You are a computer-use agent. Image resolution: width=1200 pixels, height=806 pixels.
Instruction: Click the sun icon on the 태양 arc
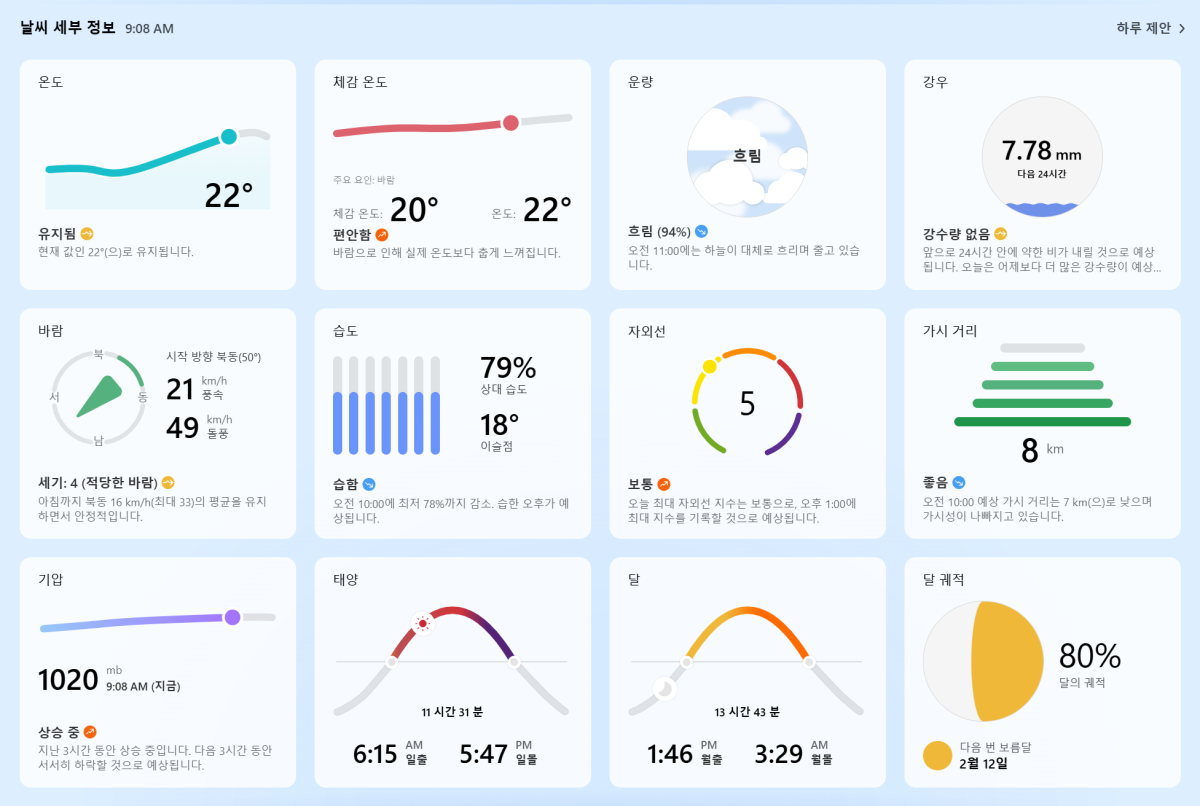pos(422,624)
